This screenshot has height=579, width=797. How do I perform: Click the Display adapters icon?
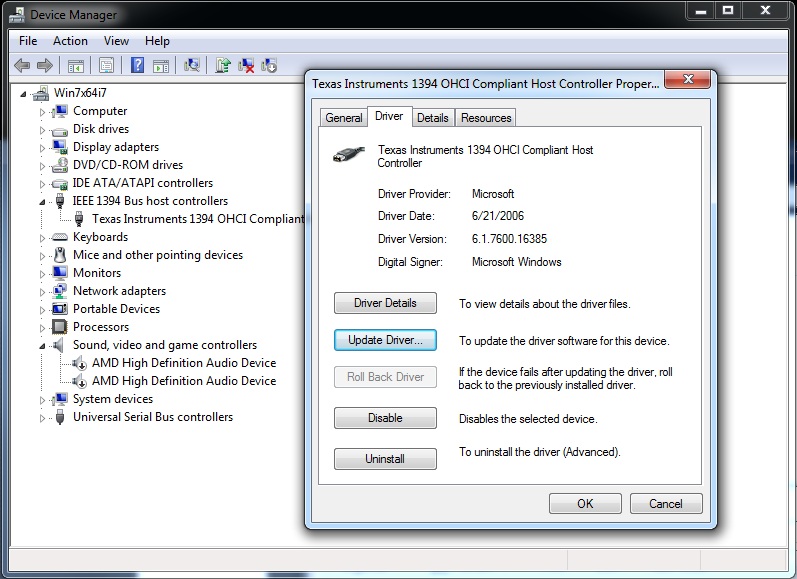[59, 147]
